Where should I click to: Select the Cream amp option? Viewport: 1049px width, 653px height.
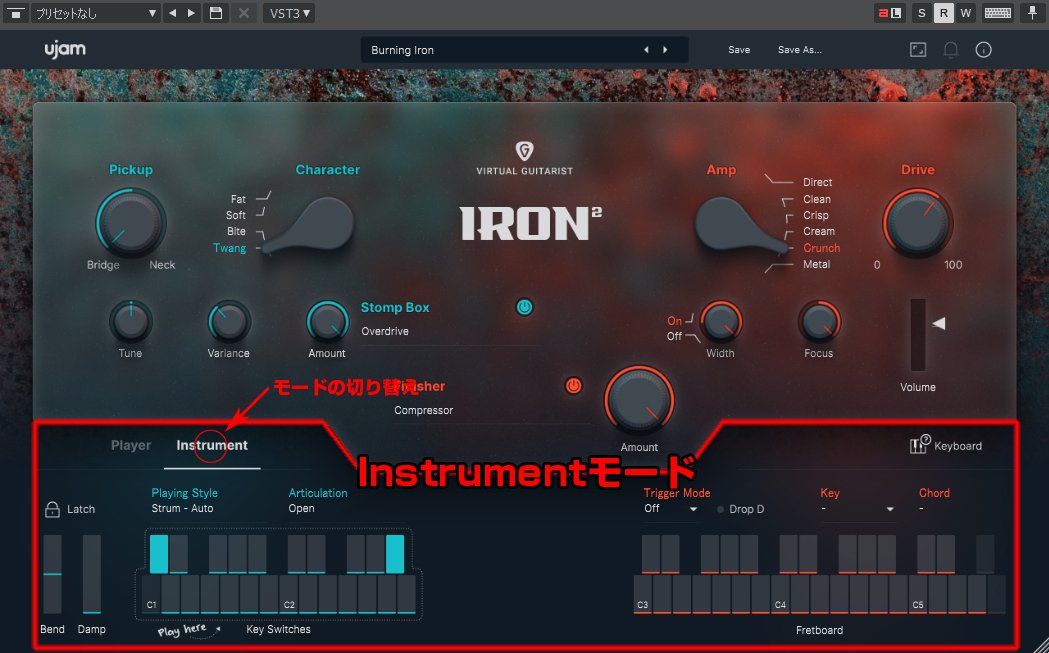click(x=819, y=231)
